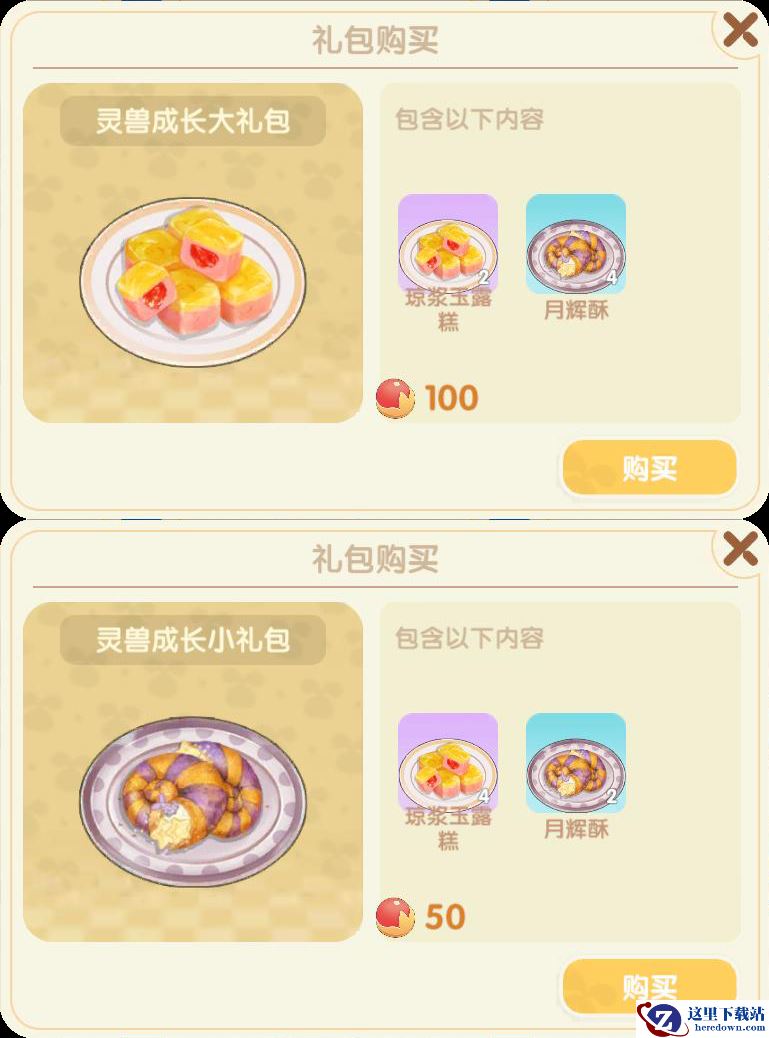Click 月辉酥 item icon in 大礼包 contents

[x=576, y=244]
